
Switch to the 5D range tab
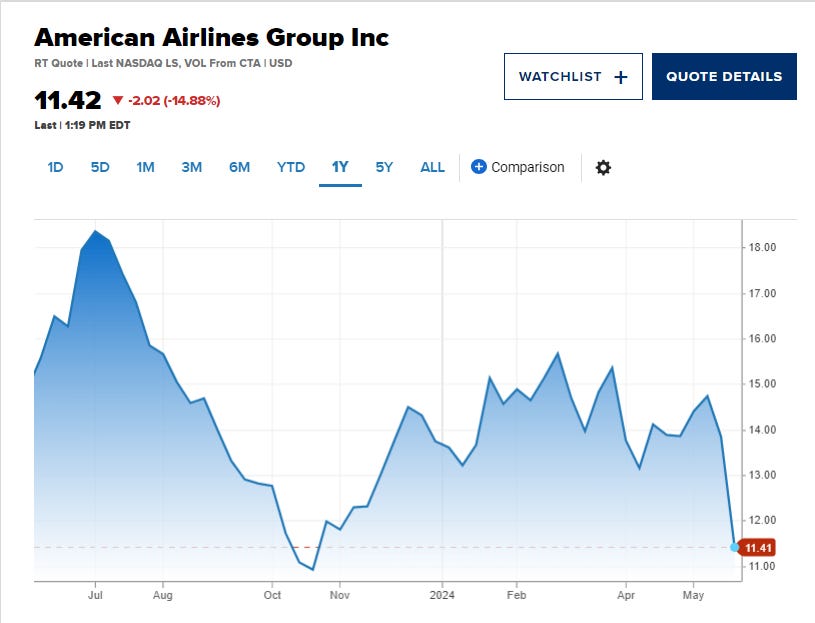coord(100,167)
